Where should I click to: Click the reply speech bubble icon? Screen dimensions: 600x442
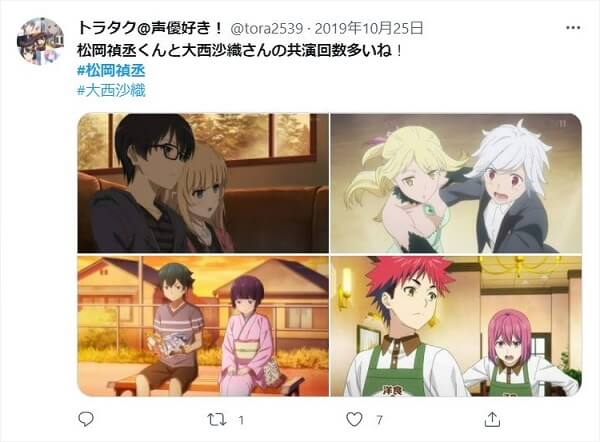86,419
